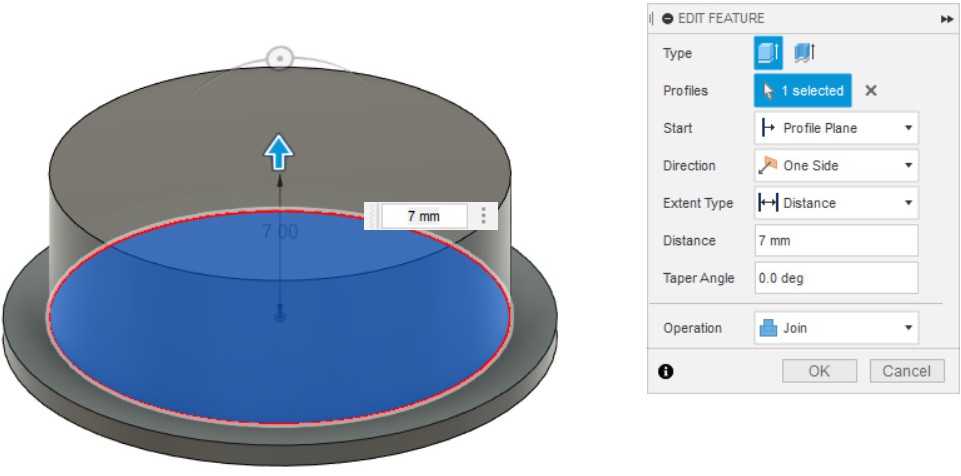This screenshot has width=961, height=476.
Task: Open the Extent Type dropdown
Action: [835, 203]
